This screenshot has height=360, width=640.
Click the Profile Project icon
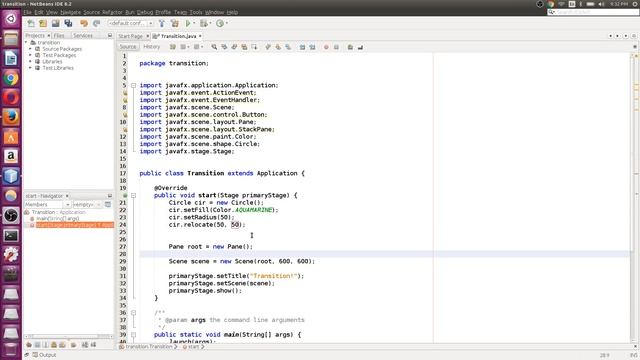click(x=220, y=23)
